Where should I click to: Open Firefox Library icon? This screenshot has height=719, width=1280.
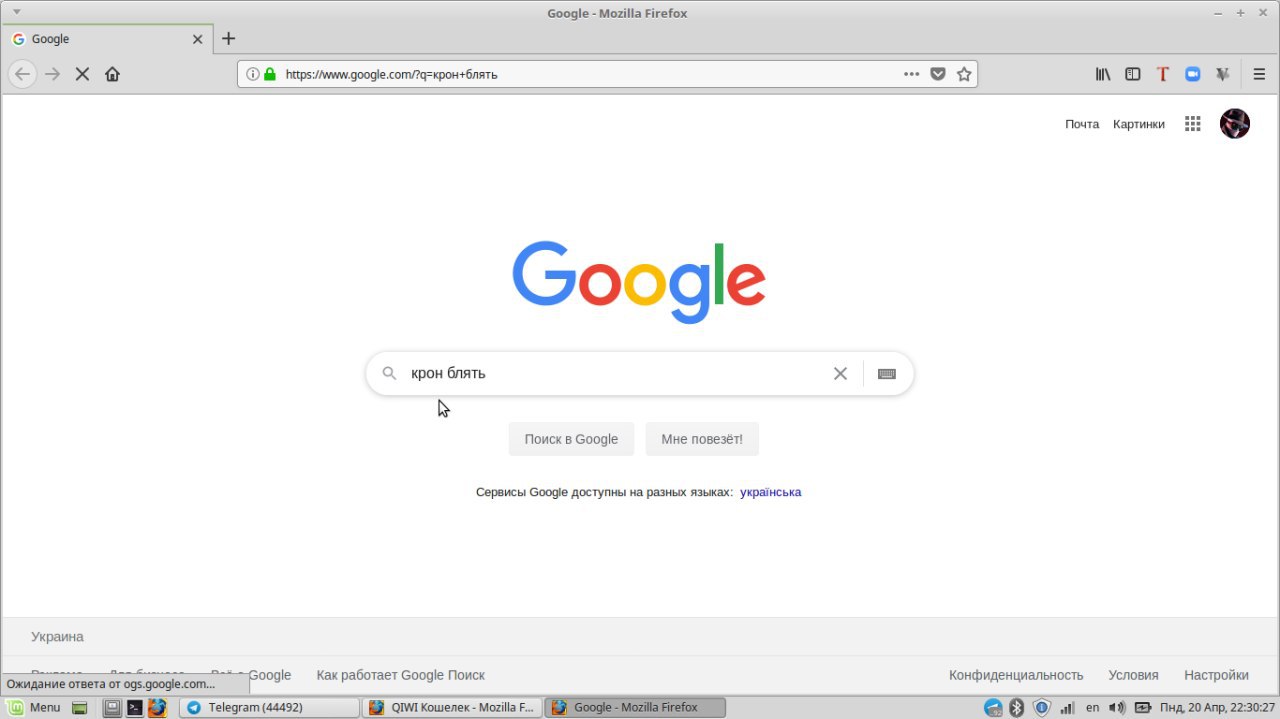pyautogui.click(x=1103, y=74)
